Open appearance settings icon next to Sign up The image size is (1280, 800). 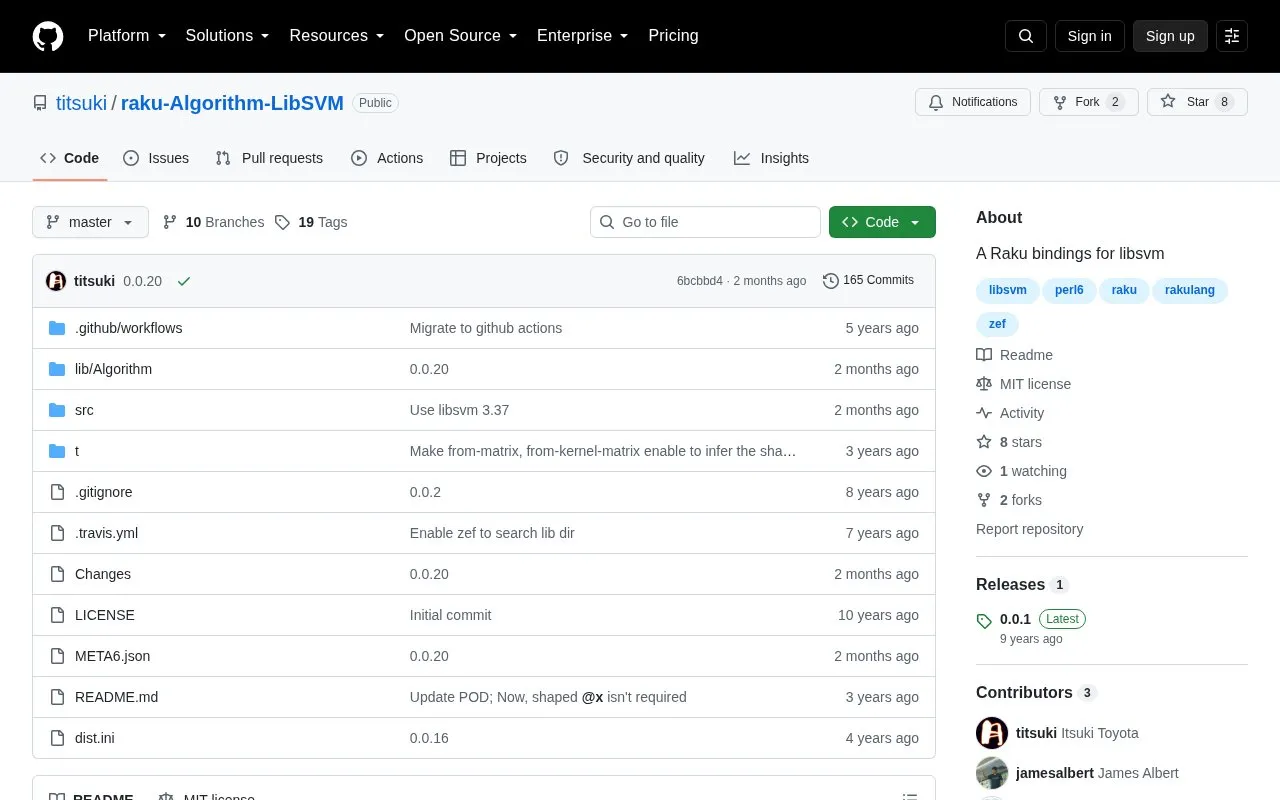(x=1232, y=36)
